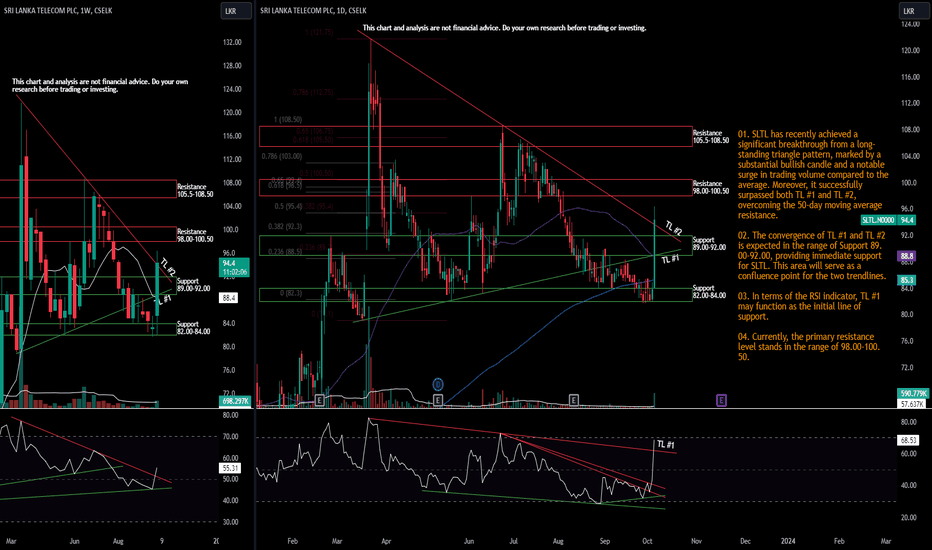932x550 pixels.
Task: Select the Resistance 105.5-108.50 label on the weekly chart
Action: pos(195,190)
